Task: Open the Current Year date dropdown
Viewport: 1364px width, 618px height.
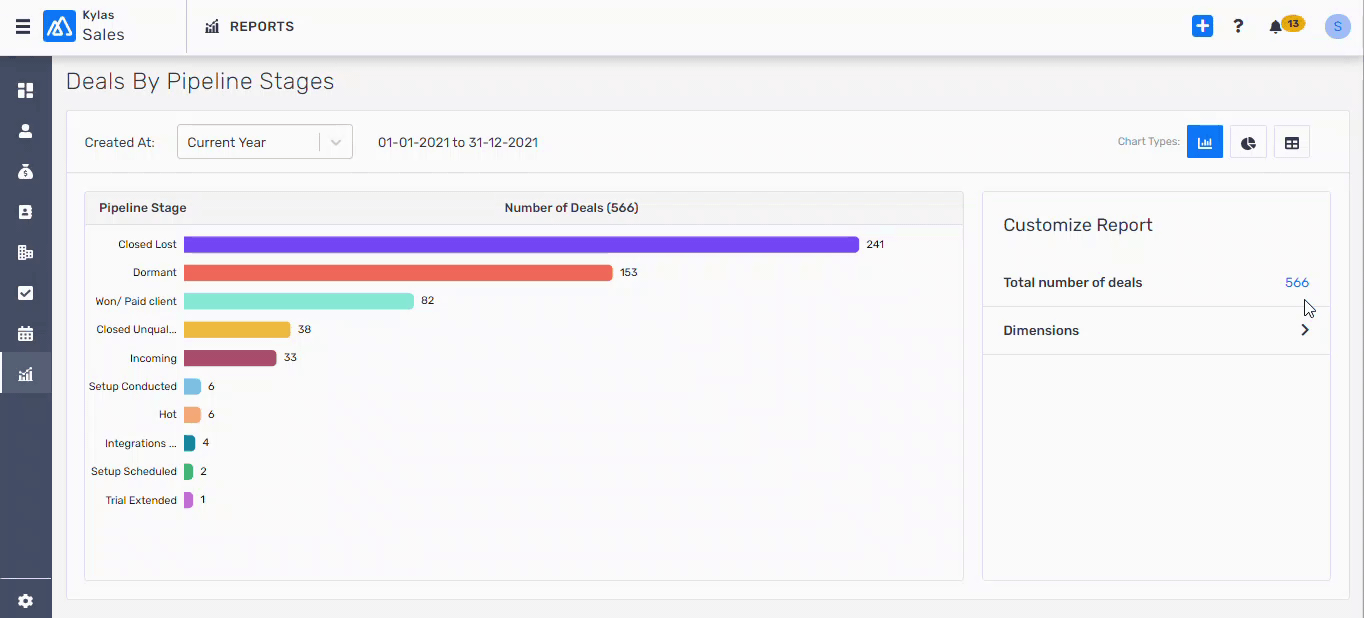Action: (265, 142)
